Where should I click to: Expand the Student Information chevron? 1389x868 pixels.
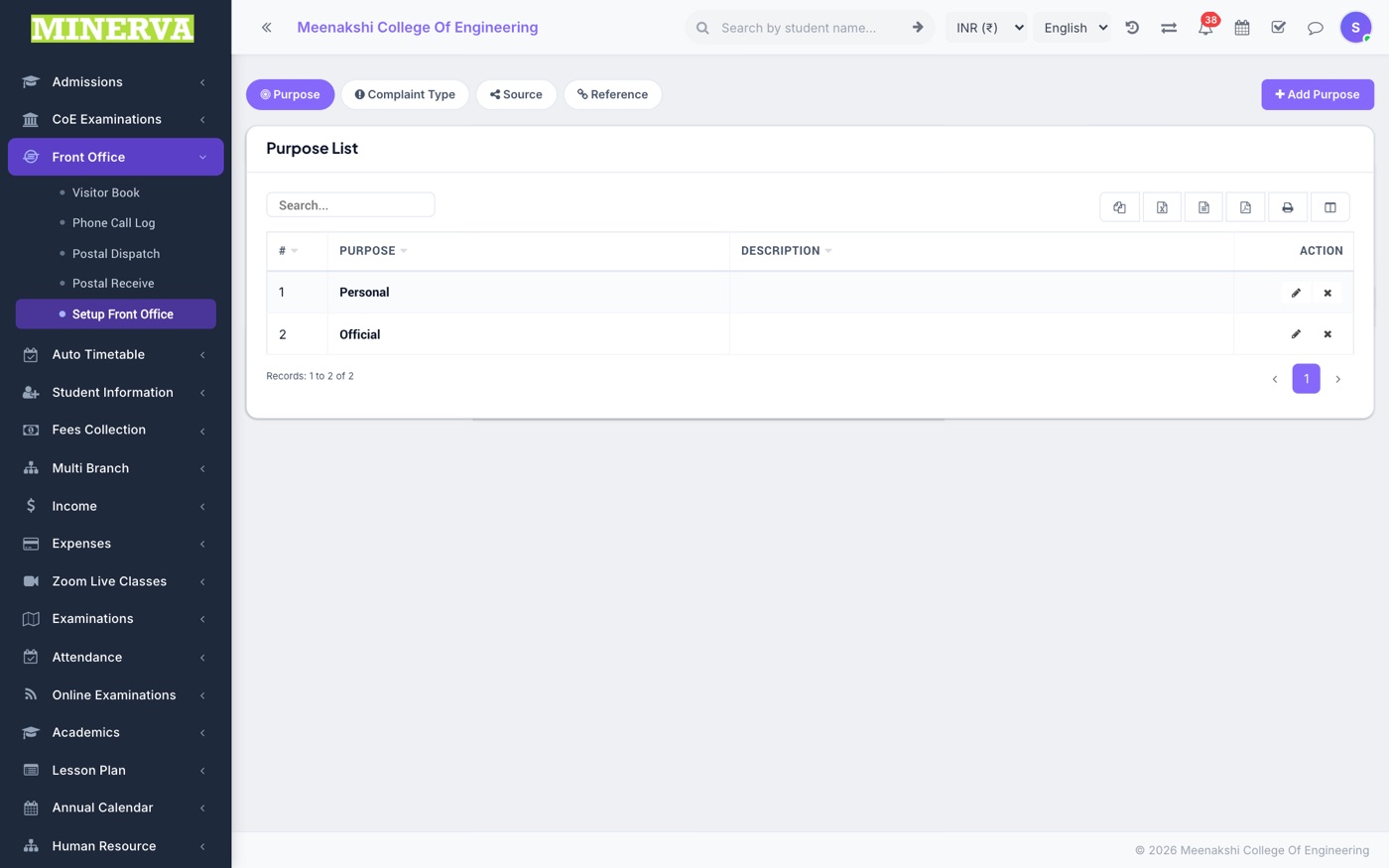point(202,393)
